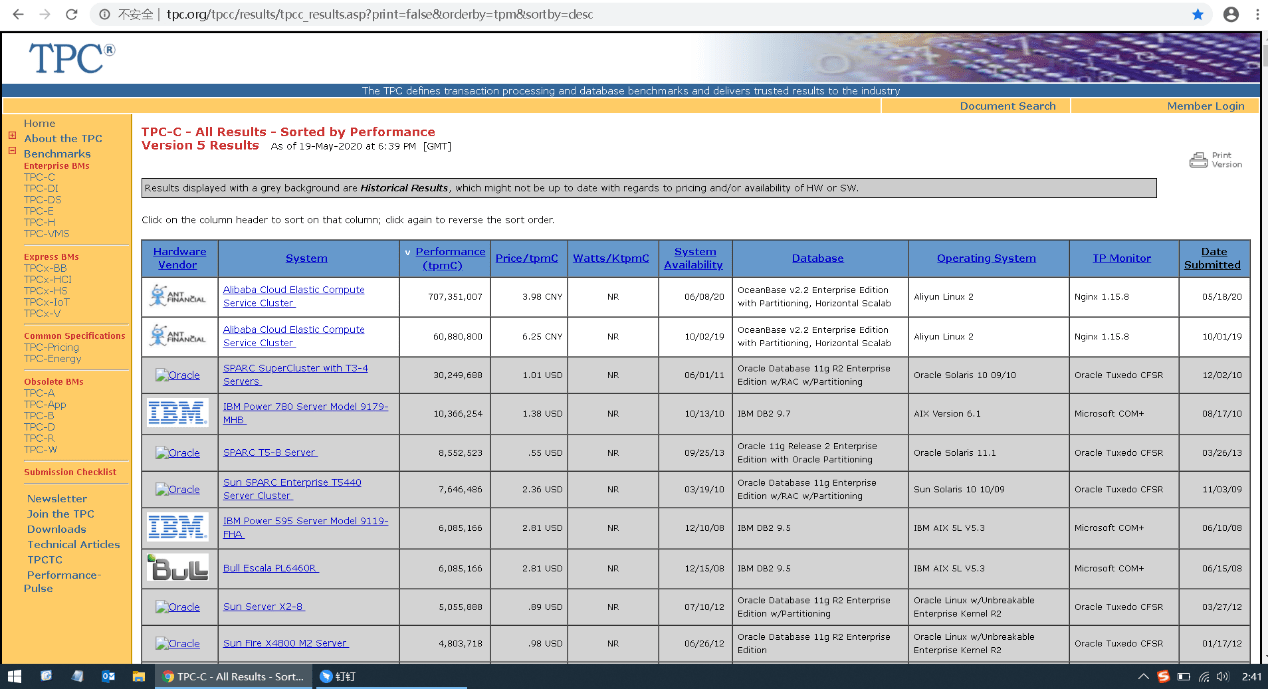Click the TPC logo
The height and width of the screenshot is (689, 1268).
(x=72, y=58)
